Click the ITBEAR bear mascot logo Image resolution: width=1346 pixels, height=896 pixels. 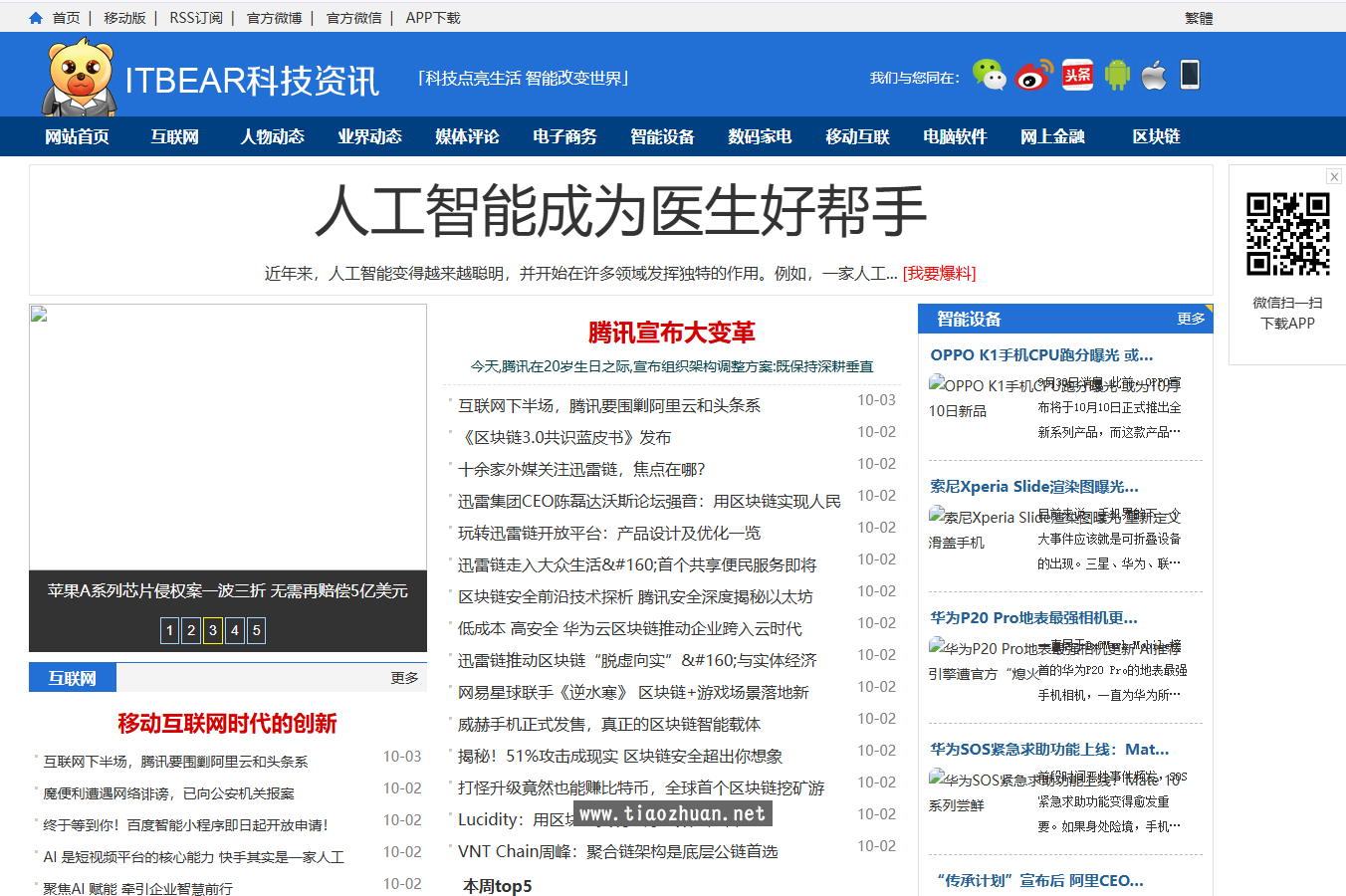(78, 75)
